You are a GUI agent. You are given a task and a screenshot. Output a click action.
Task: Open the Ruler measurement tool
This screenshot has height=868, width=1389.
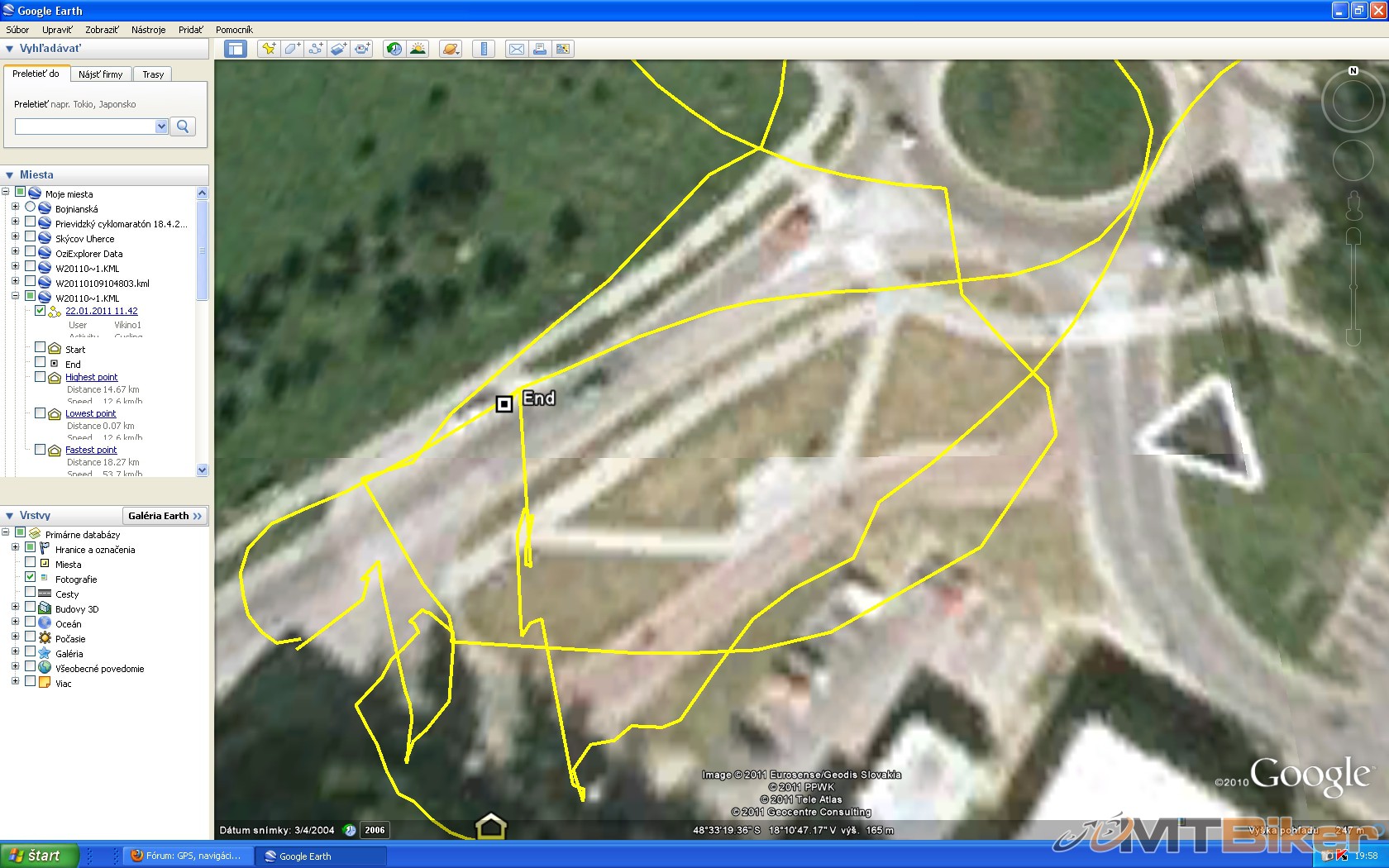tap(484, 49)
